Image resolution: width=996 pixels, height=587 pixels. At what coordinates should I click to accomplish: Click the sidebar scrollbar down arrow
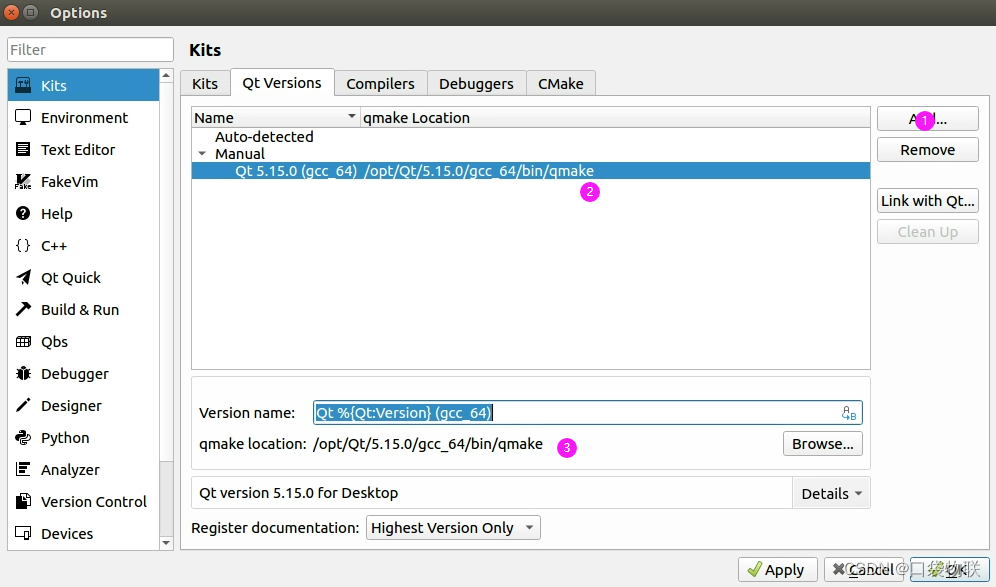click(166, 543)
